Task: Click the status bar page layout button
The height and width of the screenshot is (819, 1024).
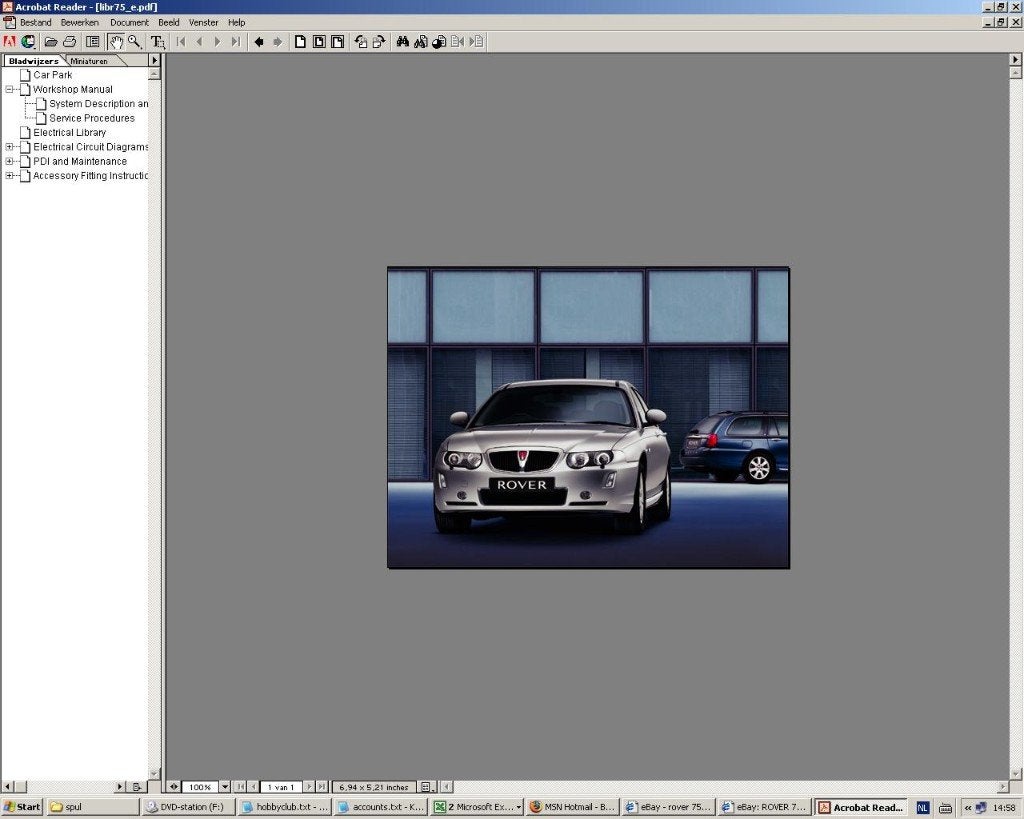Action: tap(426, 787)
